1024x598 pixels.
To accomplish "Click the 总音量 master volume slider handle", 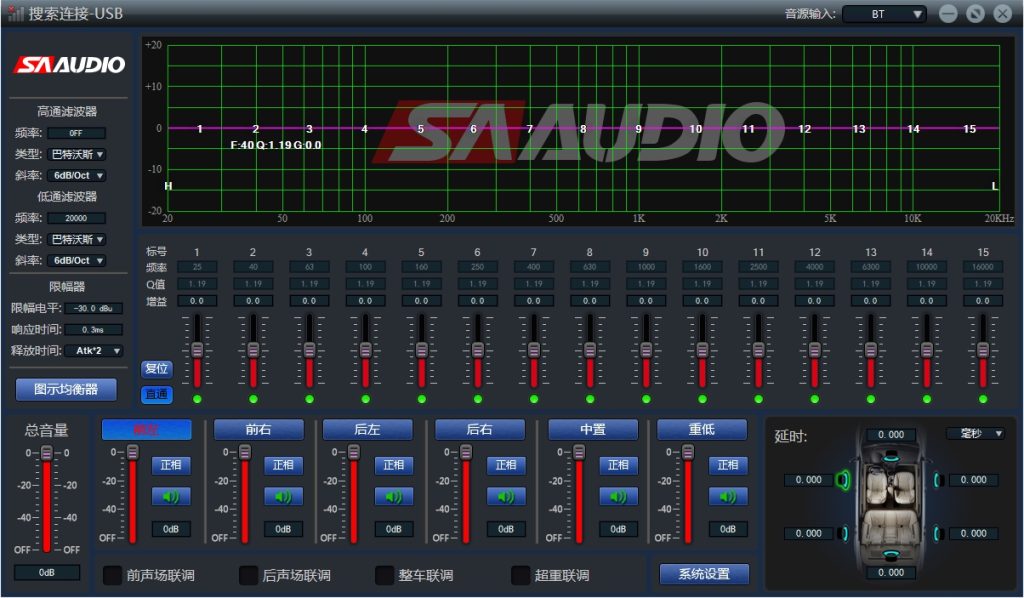I will coord(46,452).
